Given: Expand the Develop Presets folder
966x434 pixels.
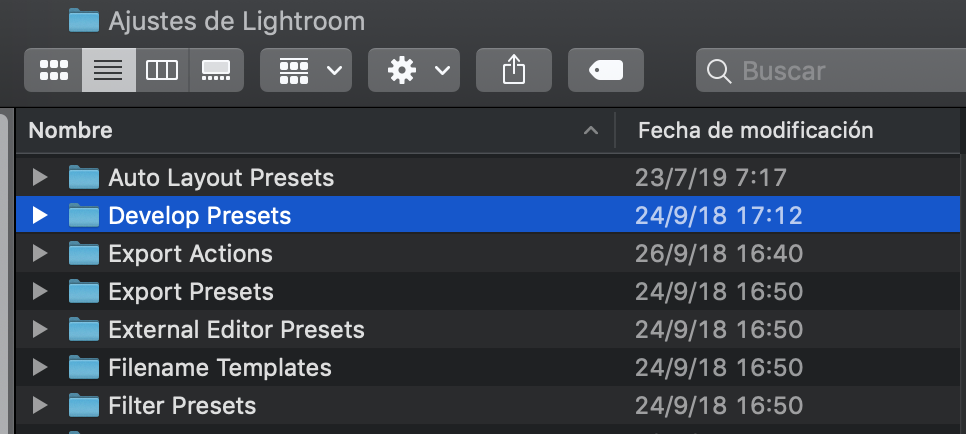Looking at the screenshot, I should 40,215.
